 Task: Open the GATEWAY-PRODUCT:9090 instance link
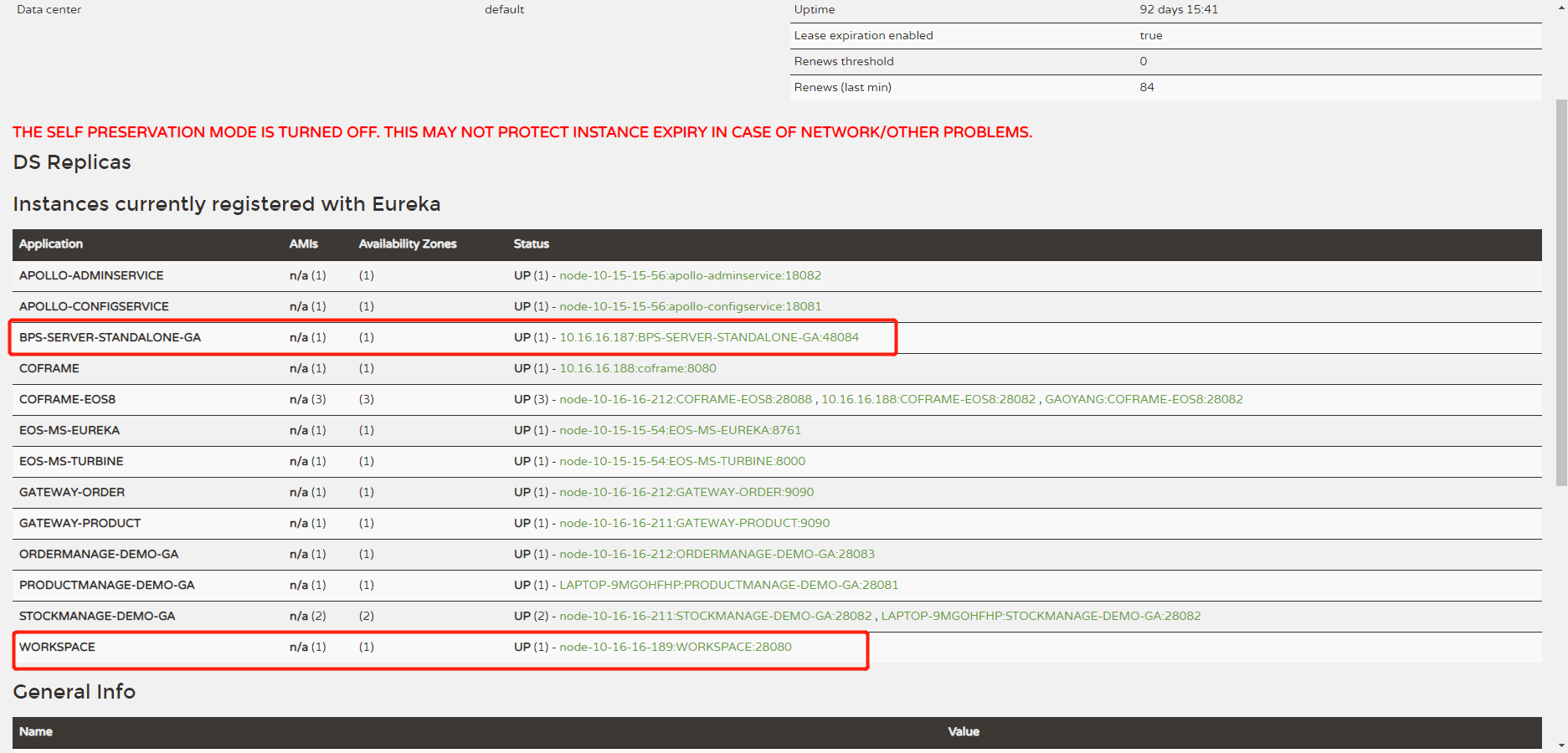click(695, 523)
